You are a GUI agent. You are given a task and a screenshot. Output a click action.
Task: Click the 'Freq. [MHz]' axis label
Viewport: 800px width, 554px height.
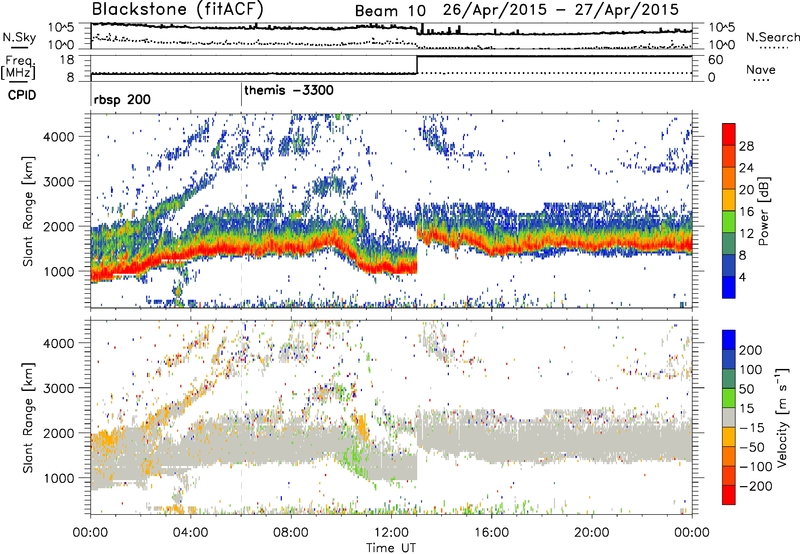[18, 67]
